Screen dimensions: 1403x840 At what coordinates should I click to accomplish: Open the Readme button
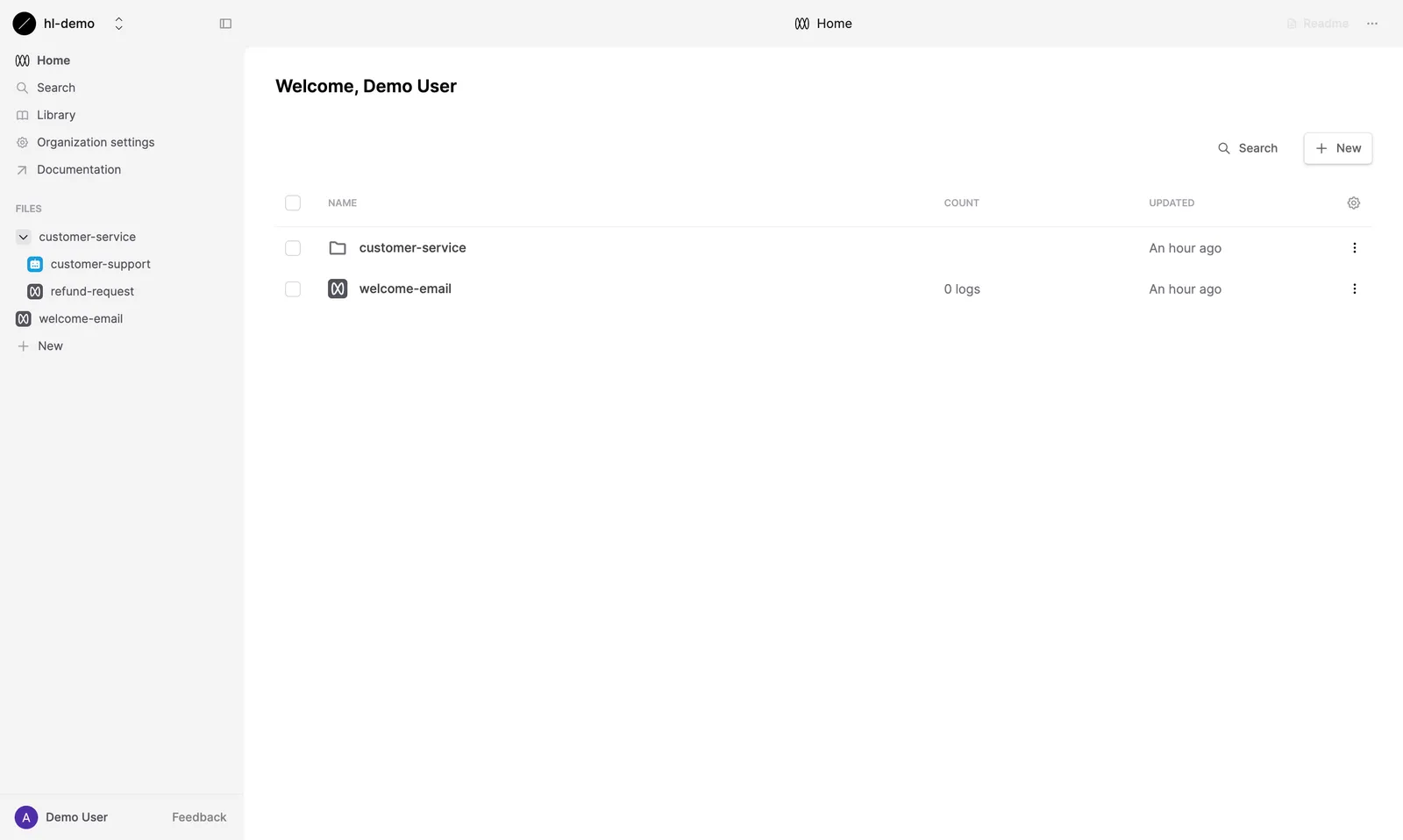(1317, 24)
